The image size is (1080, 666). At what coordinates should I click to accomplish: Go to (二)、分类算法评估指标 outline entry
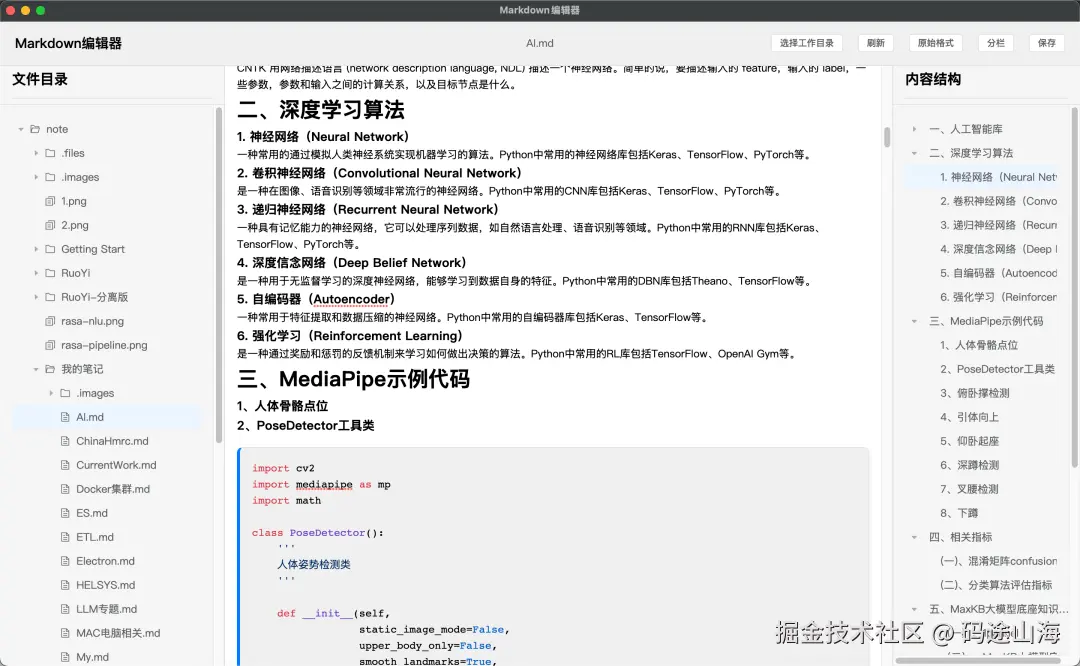(x=996, y=585)
